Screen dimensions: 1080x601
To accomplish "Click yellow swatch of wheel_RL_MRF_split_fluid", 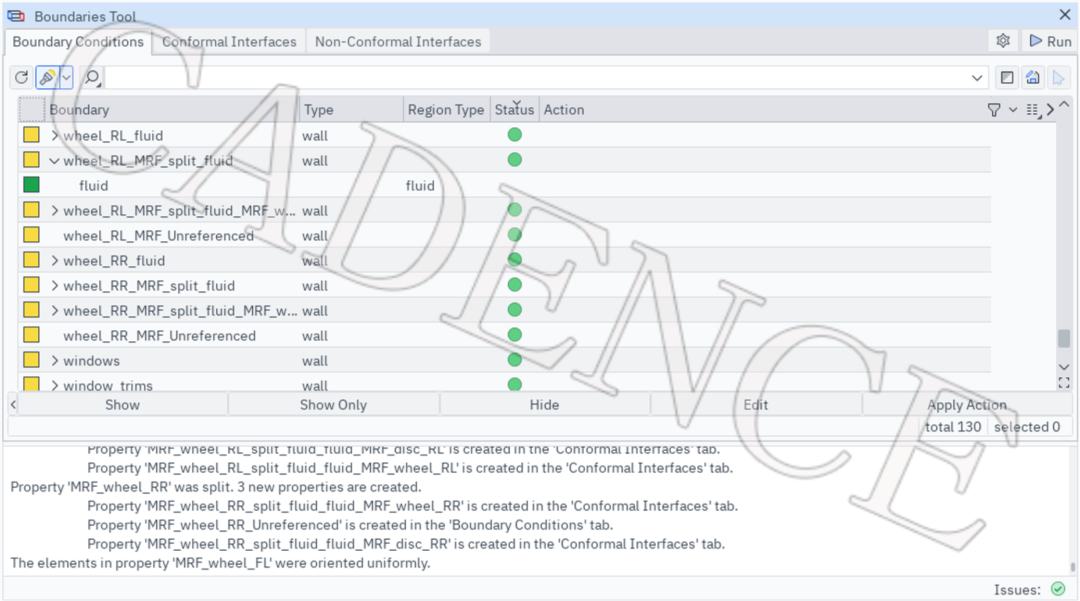I will tap(31, 160).
